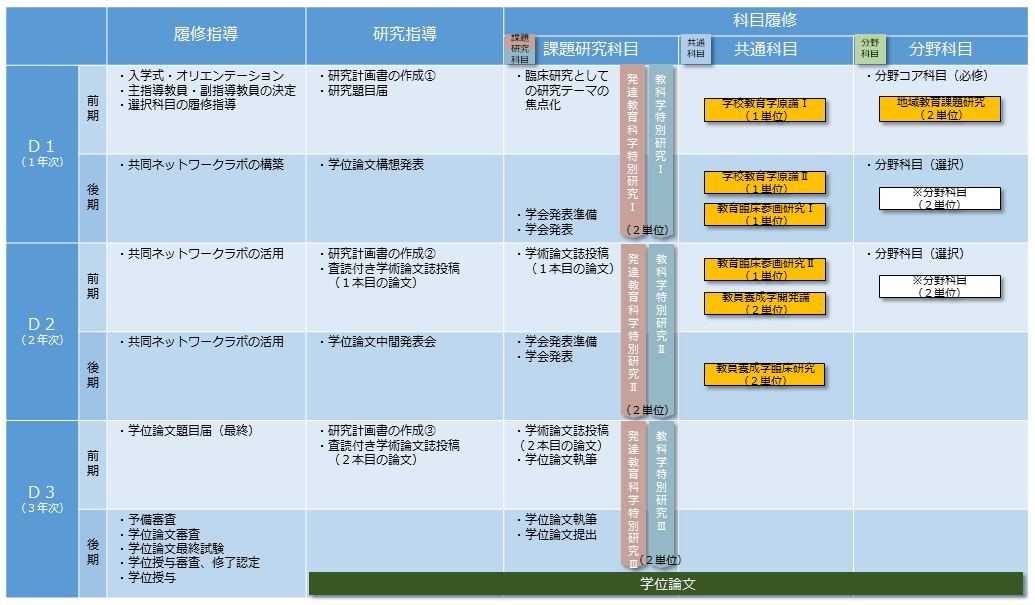The height and width of the screenshot is (605, 1035).
Task: Click the 前期 cell in the D3 row
Action: tap(92, 464)
